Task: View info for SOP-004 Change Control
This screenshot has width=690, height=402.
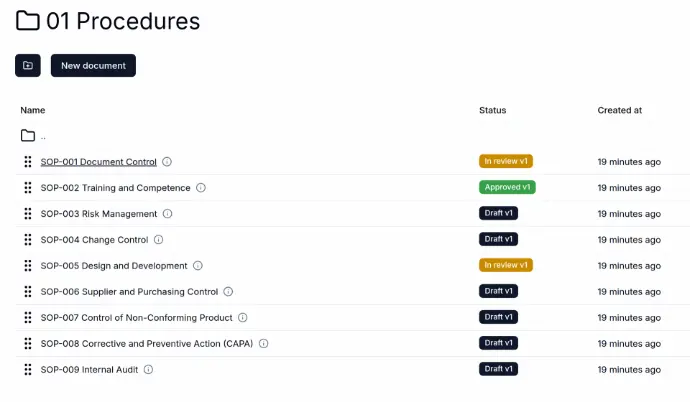Action: tap(158, 240)
